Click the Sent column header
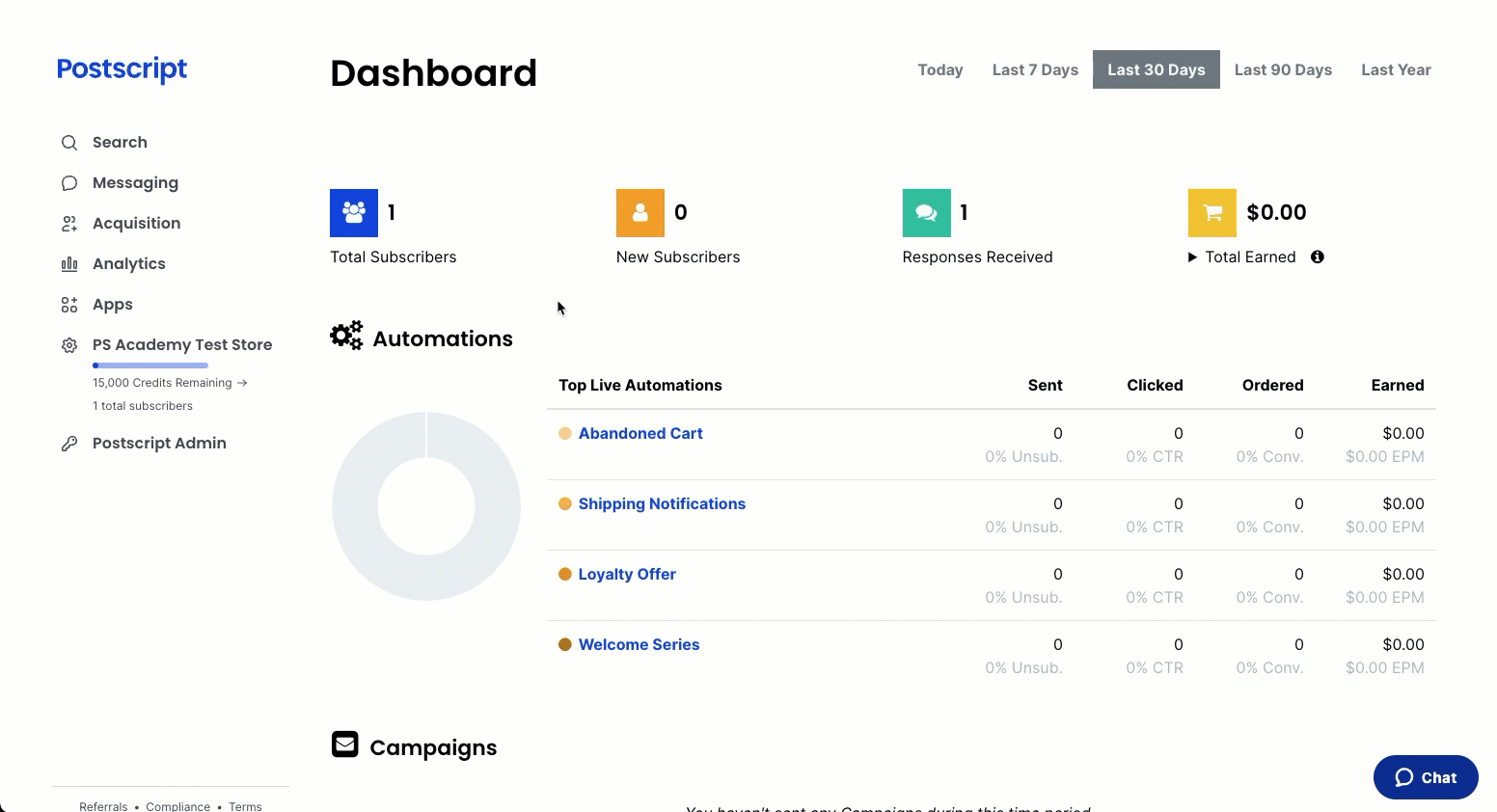 1045,386
